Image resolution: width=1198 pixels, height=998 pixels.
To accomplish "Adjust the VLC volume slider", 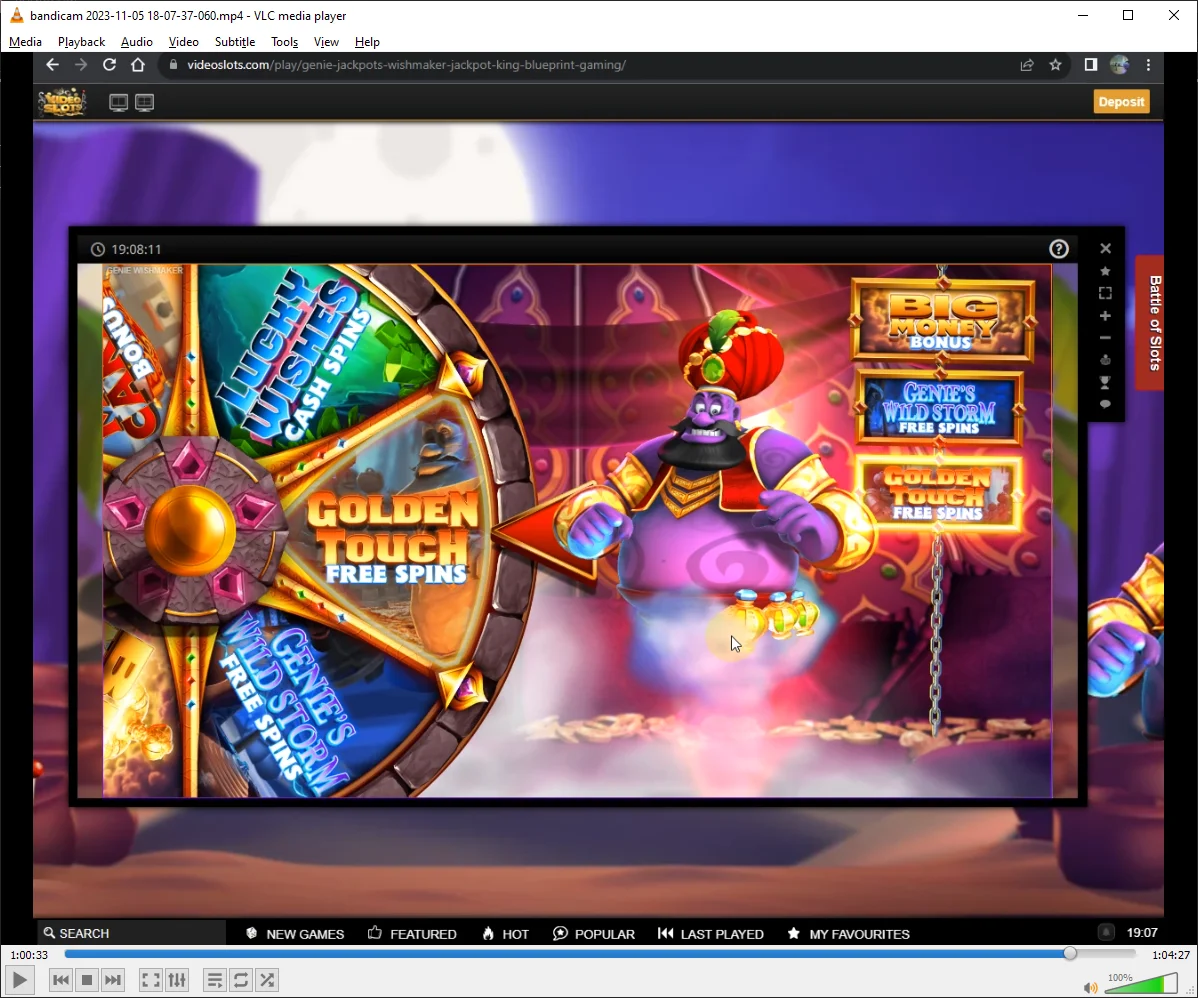I will tap(1142, 983).
